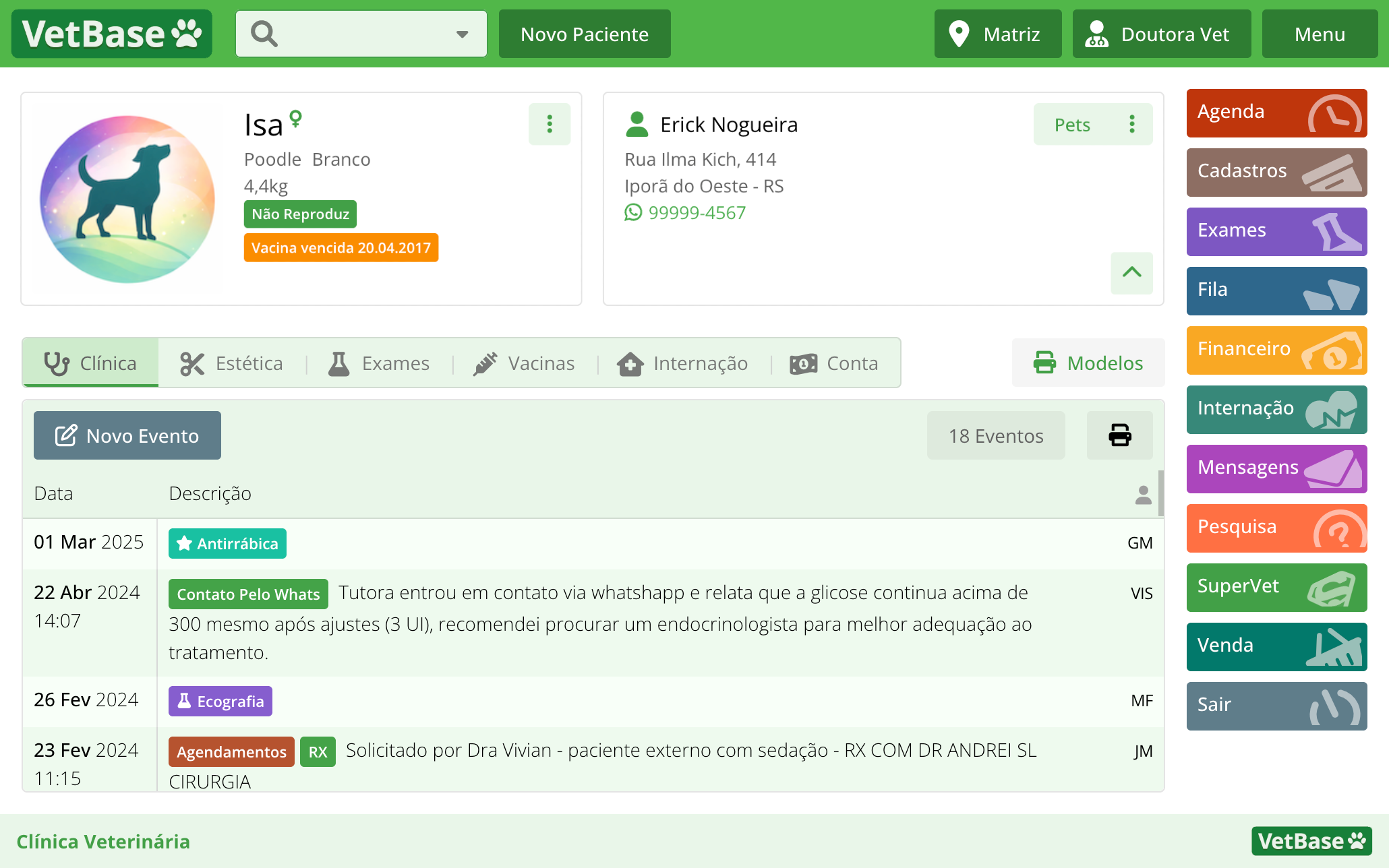
Task: Click the events list scrollbar
Action: click(1160, 494)
